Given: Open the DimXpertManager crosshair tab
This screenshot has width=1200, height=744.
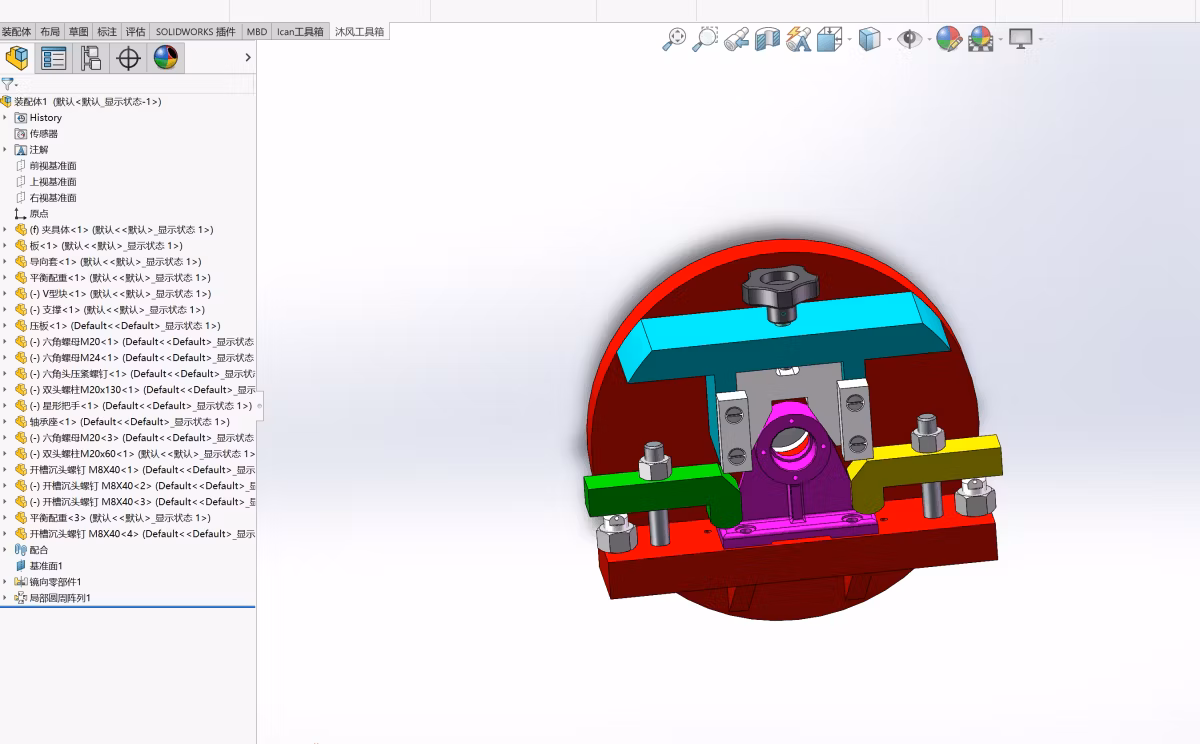Looking at the screenshot, I should tap(129, 58).
